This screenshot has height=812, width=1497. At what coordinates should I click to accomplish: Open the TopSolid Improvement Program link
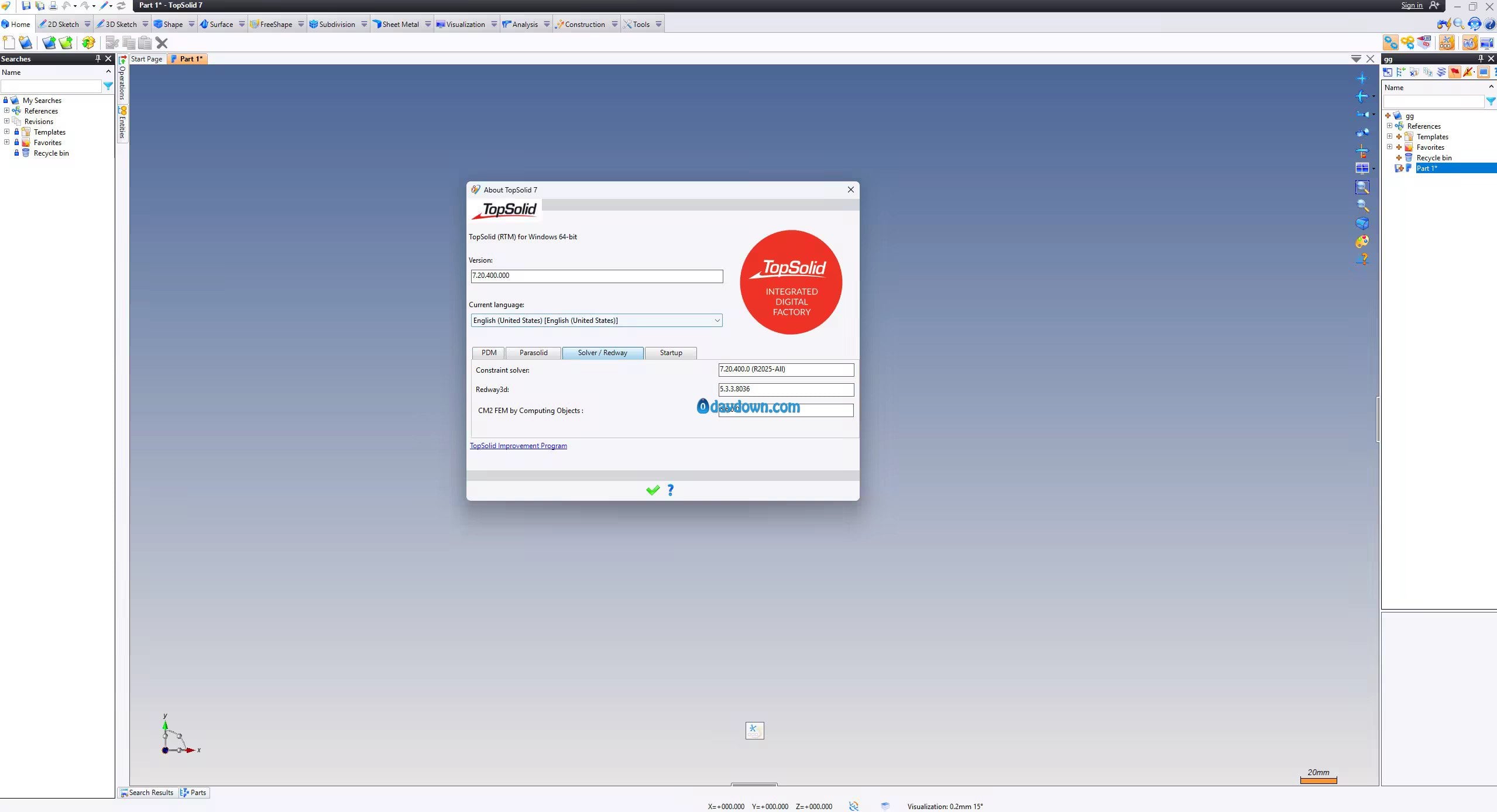518,446
